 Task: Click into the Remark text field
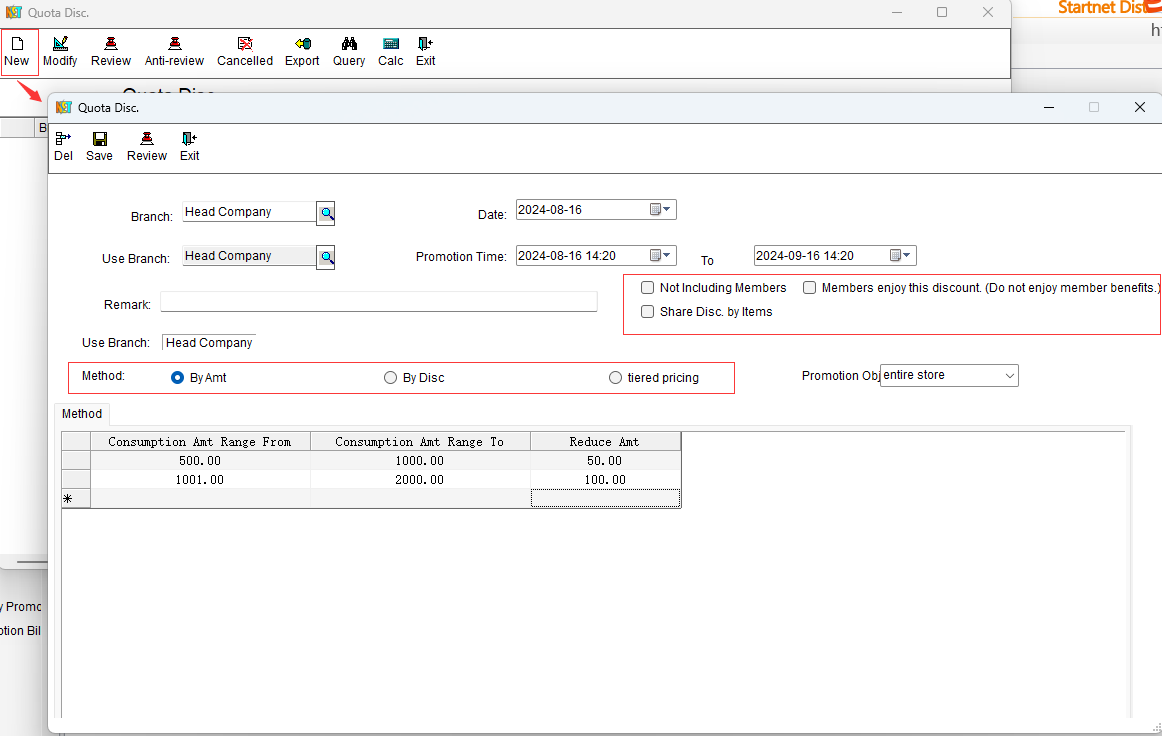point(378,302)
